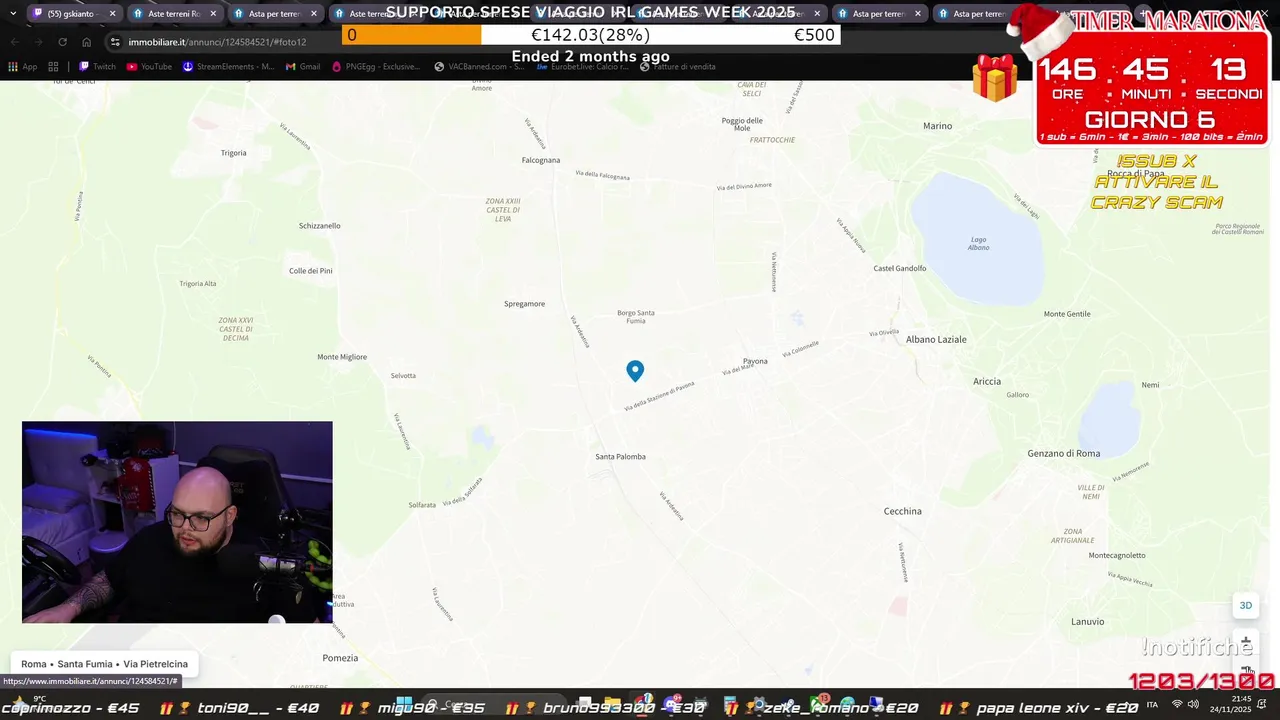Viewport: 1280px width, 720px height.
Task: Reload the immobiliare.it page
Action: [62, 42]
